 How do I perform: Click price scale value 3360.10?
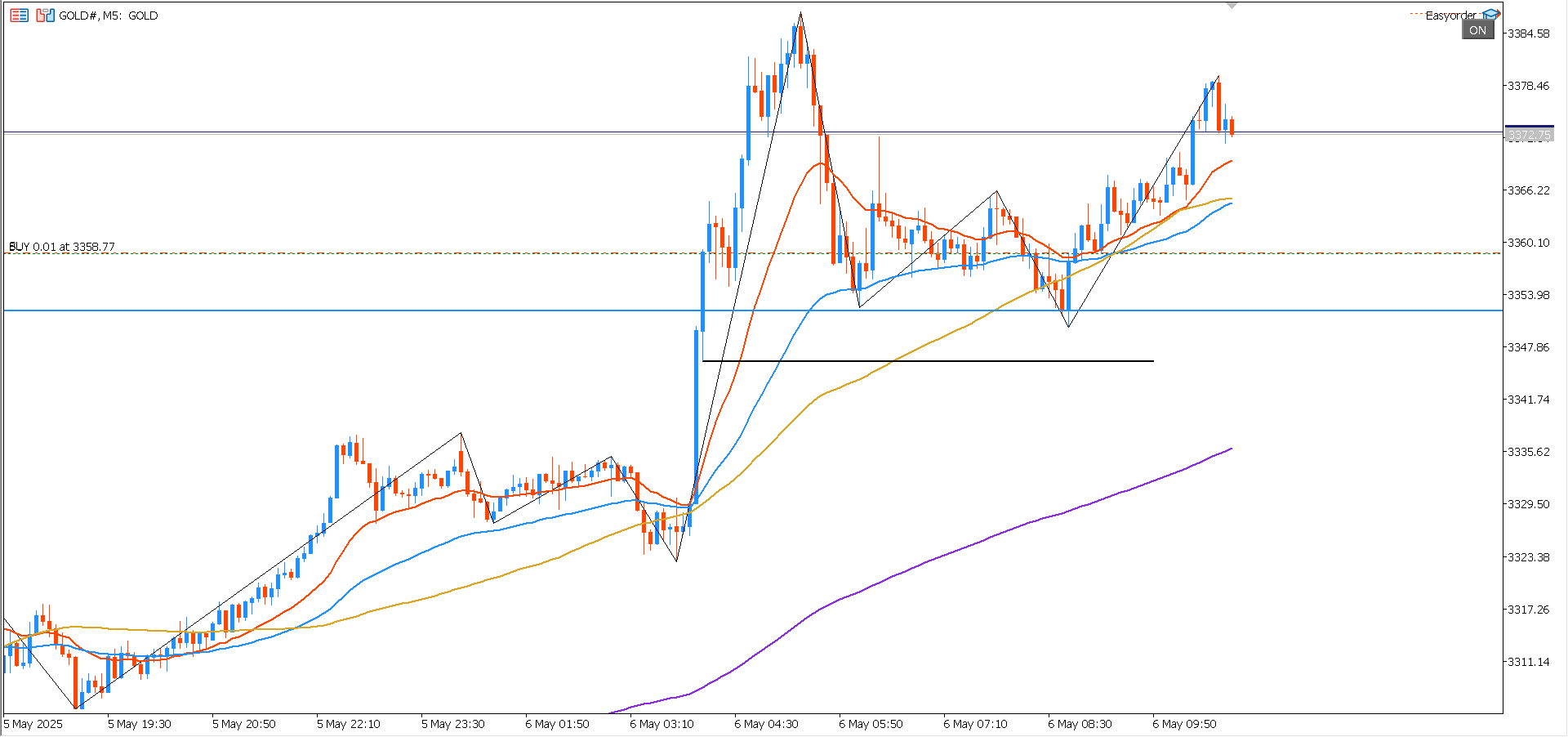pyautogui.click(x=1528, y=243)
